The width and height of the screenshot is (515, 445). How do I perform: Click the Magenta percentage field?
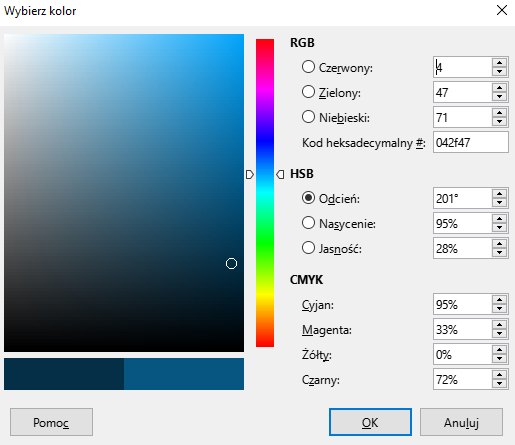(x=462, y=329)
